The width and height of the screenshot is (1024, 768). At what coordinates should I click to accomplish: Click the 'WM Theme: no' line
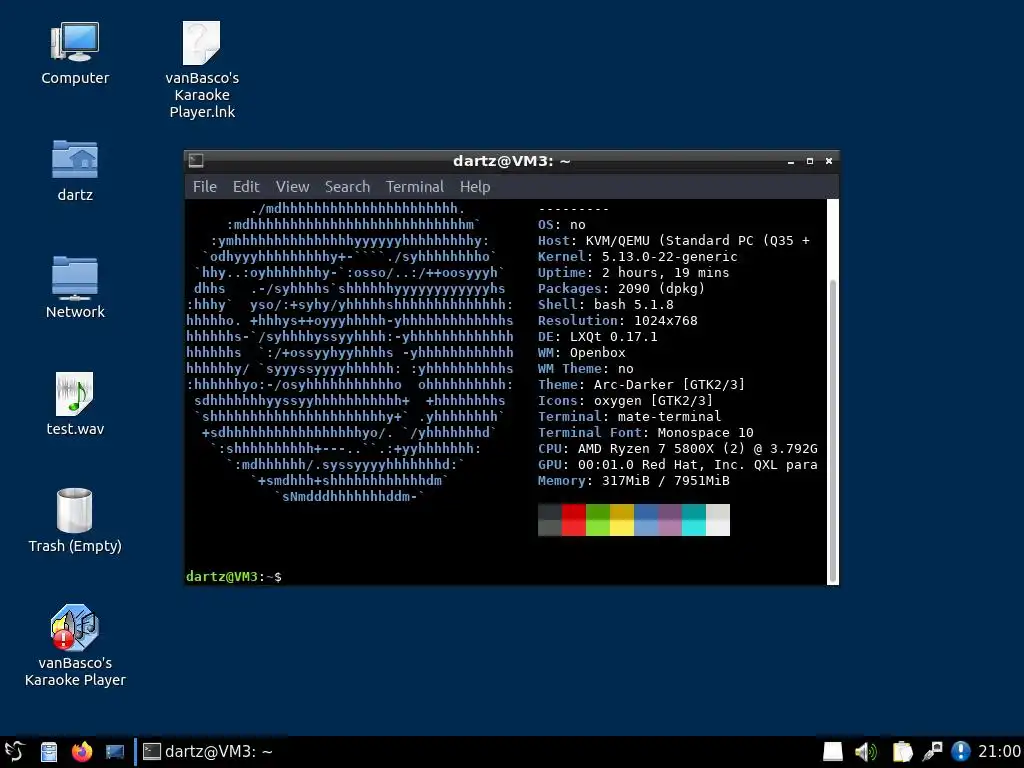tap(585, 368)
